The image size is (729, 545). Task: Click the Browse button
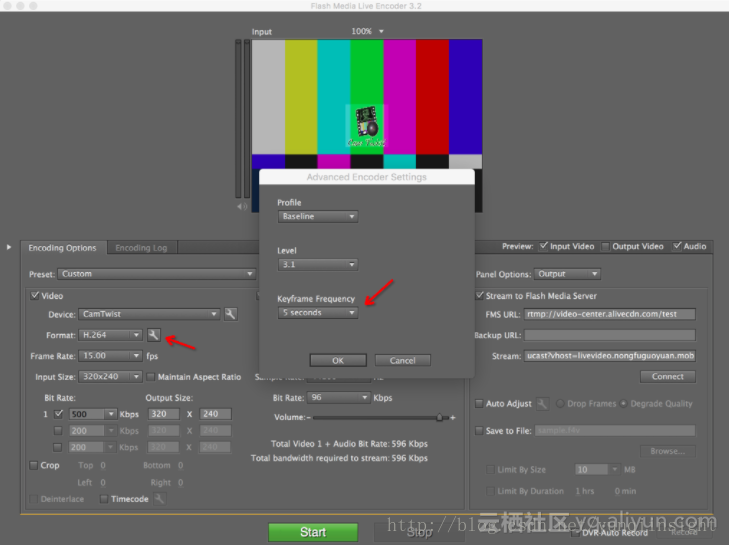pyautogui.click(x=668, y=451)
